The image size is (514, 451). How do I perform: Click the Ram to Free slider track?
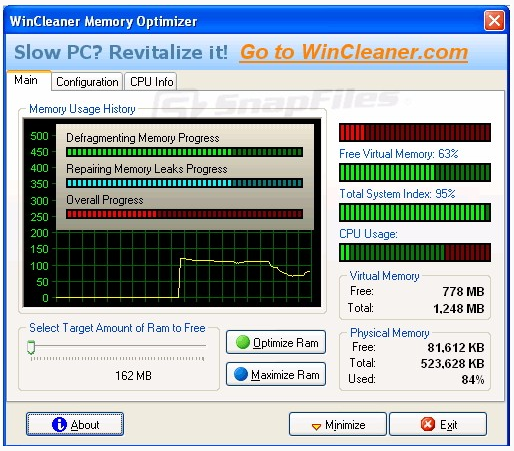tap(117, 346)
